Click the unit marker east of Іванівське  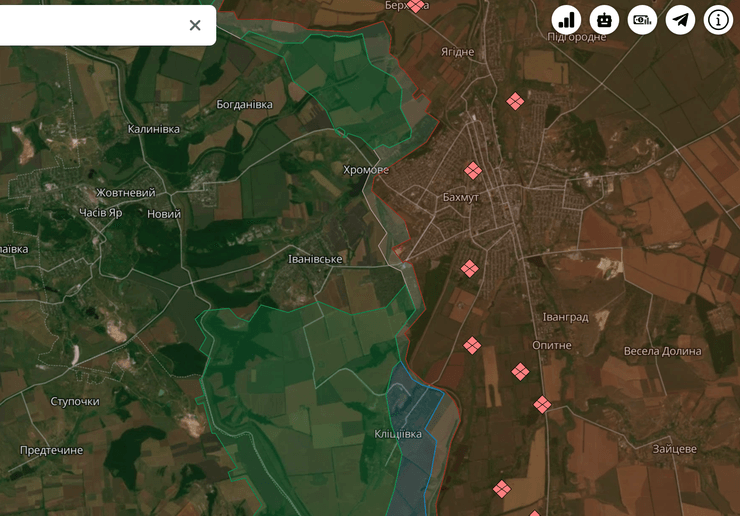point(469,268)
